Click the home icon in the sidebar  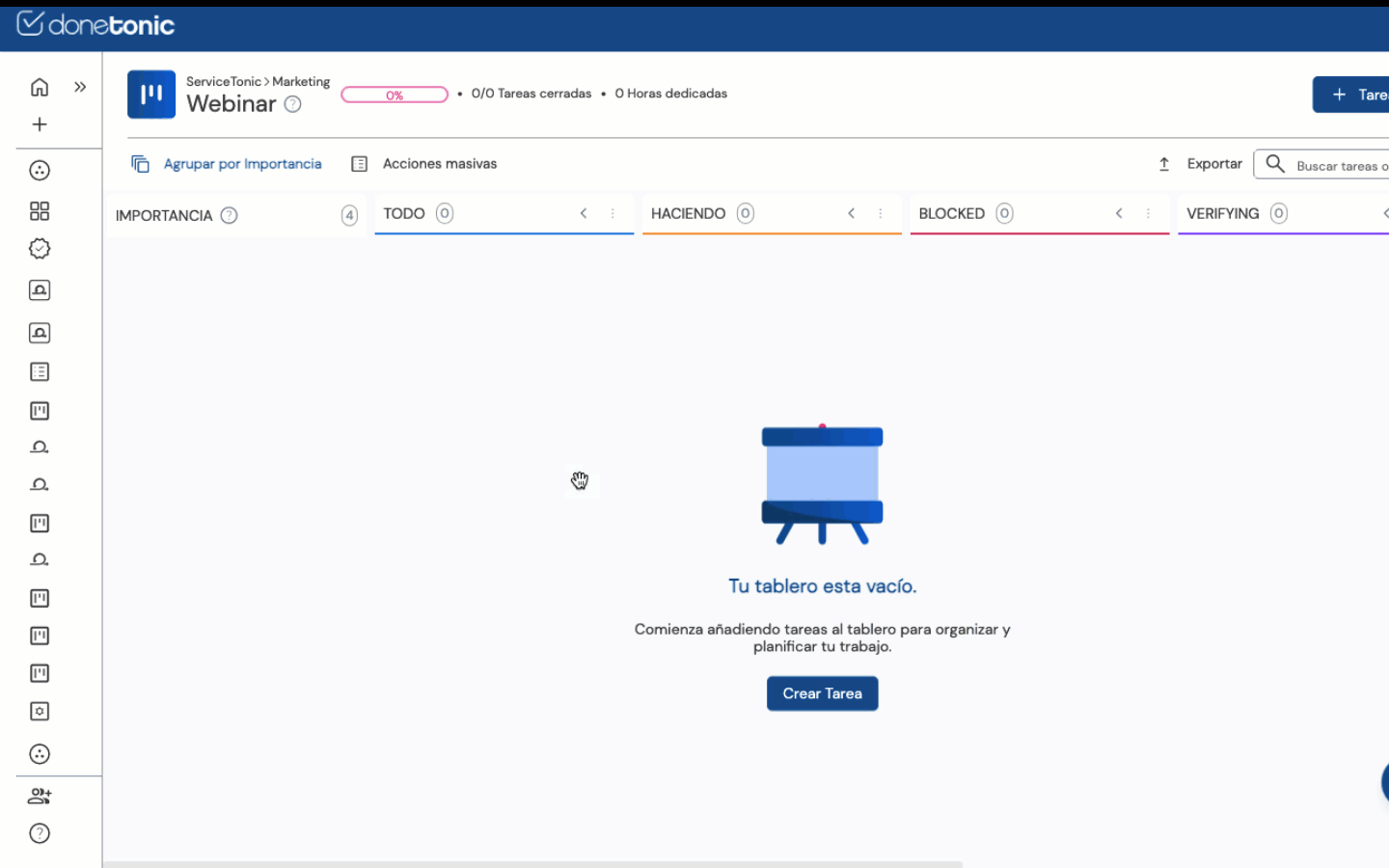[40, 88]
